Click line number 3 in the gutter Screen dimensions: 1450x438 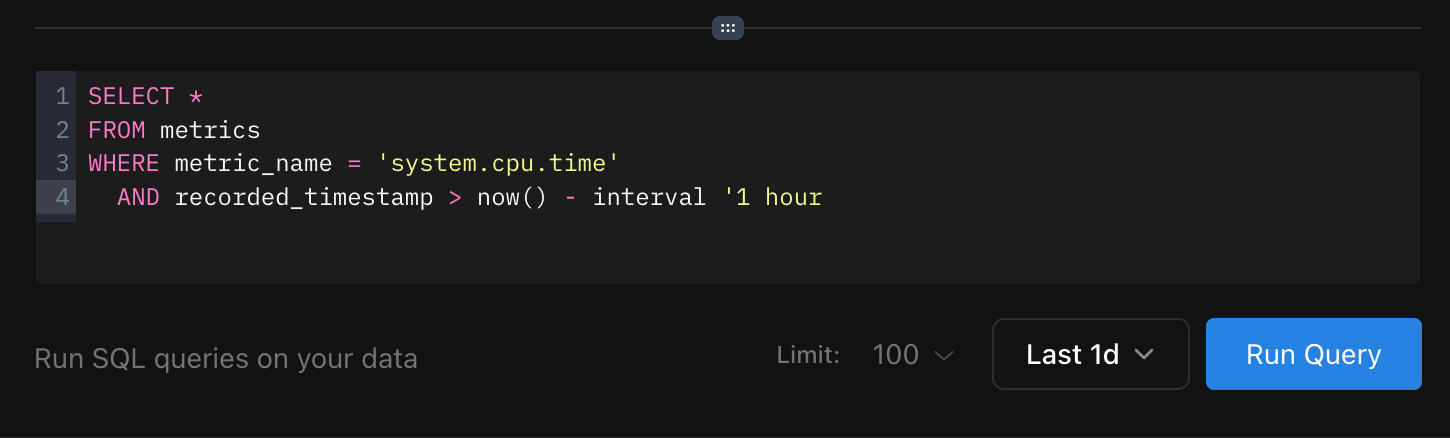(x=62, y=163)
